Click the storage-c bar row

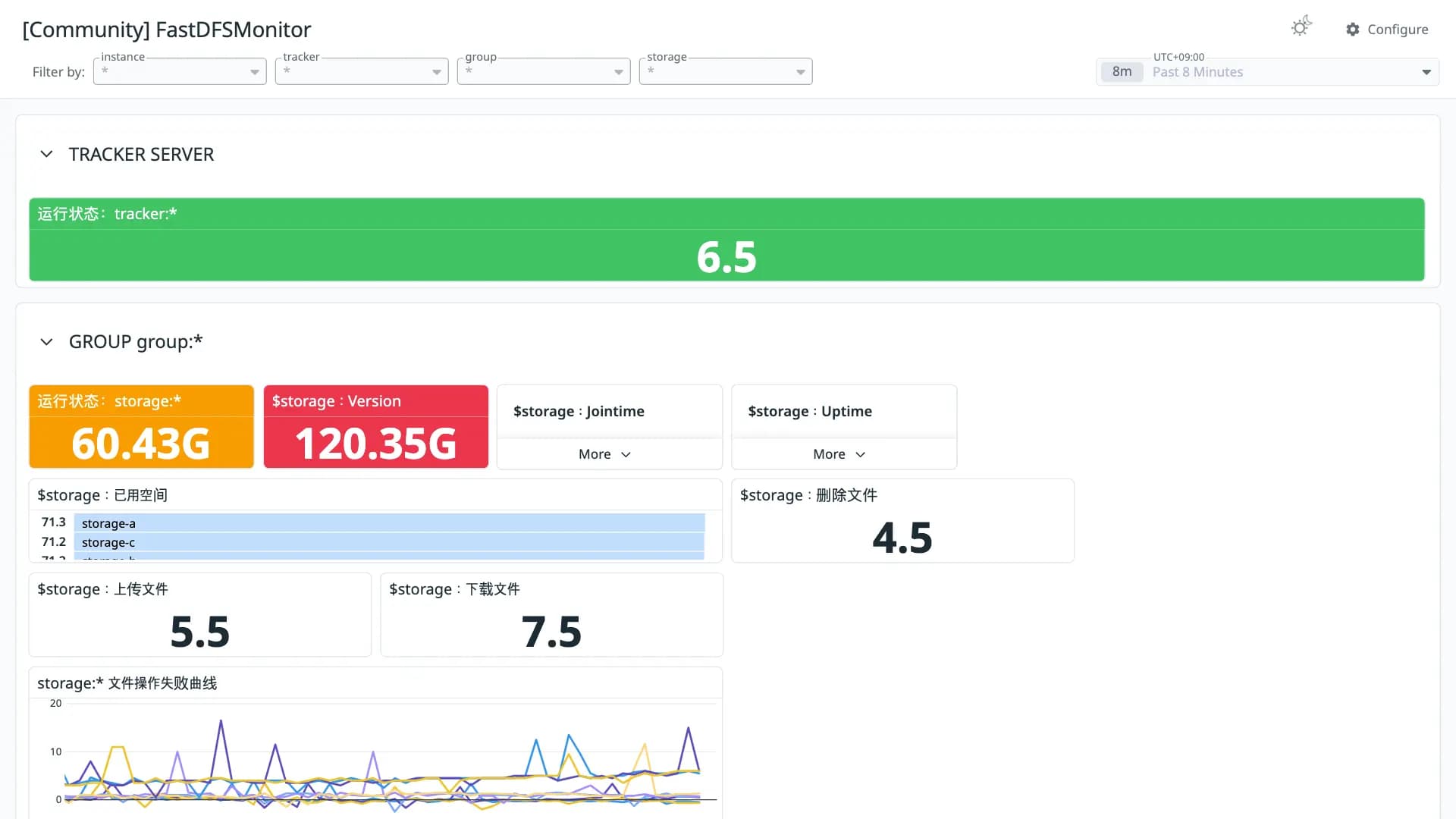389,542
